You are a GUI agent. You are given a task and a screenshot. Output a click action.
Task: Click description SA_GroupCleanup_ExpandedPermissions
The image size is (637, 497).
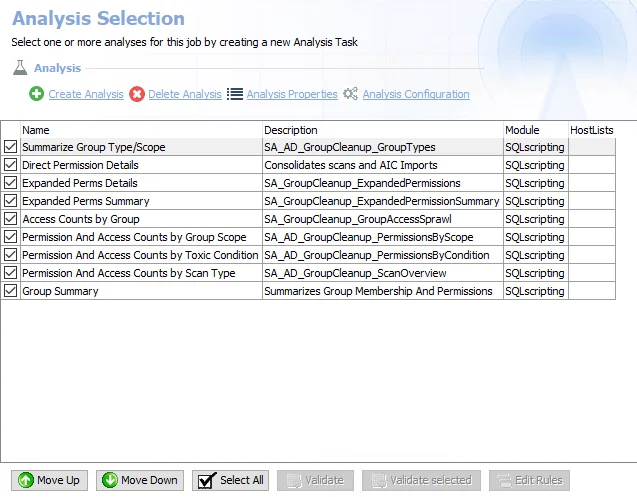click(362, 183)
